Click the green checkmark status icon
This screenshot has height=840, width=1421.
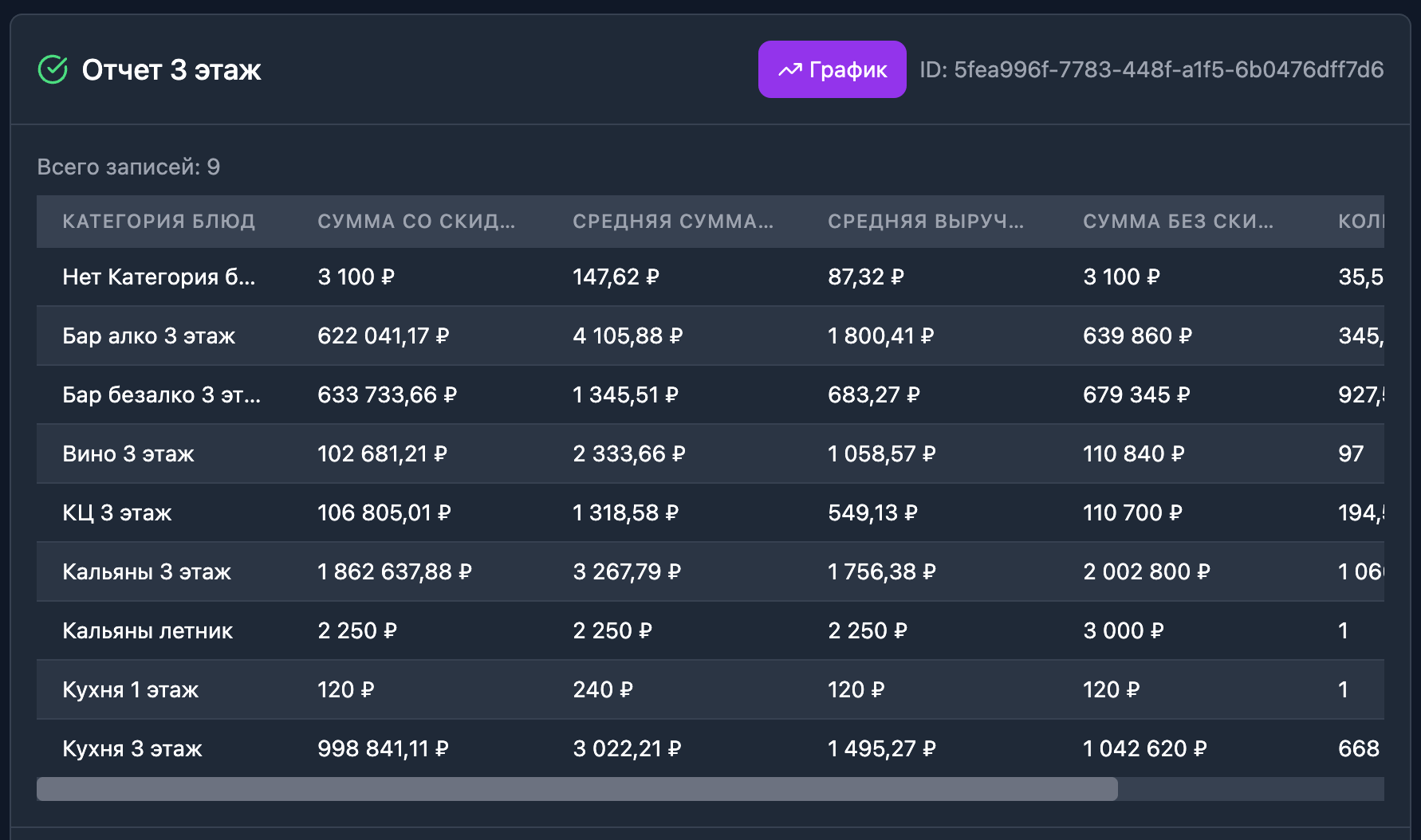pos(53,70)
